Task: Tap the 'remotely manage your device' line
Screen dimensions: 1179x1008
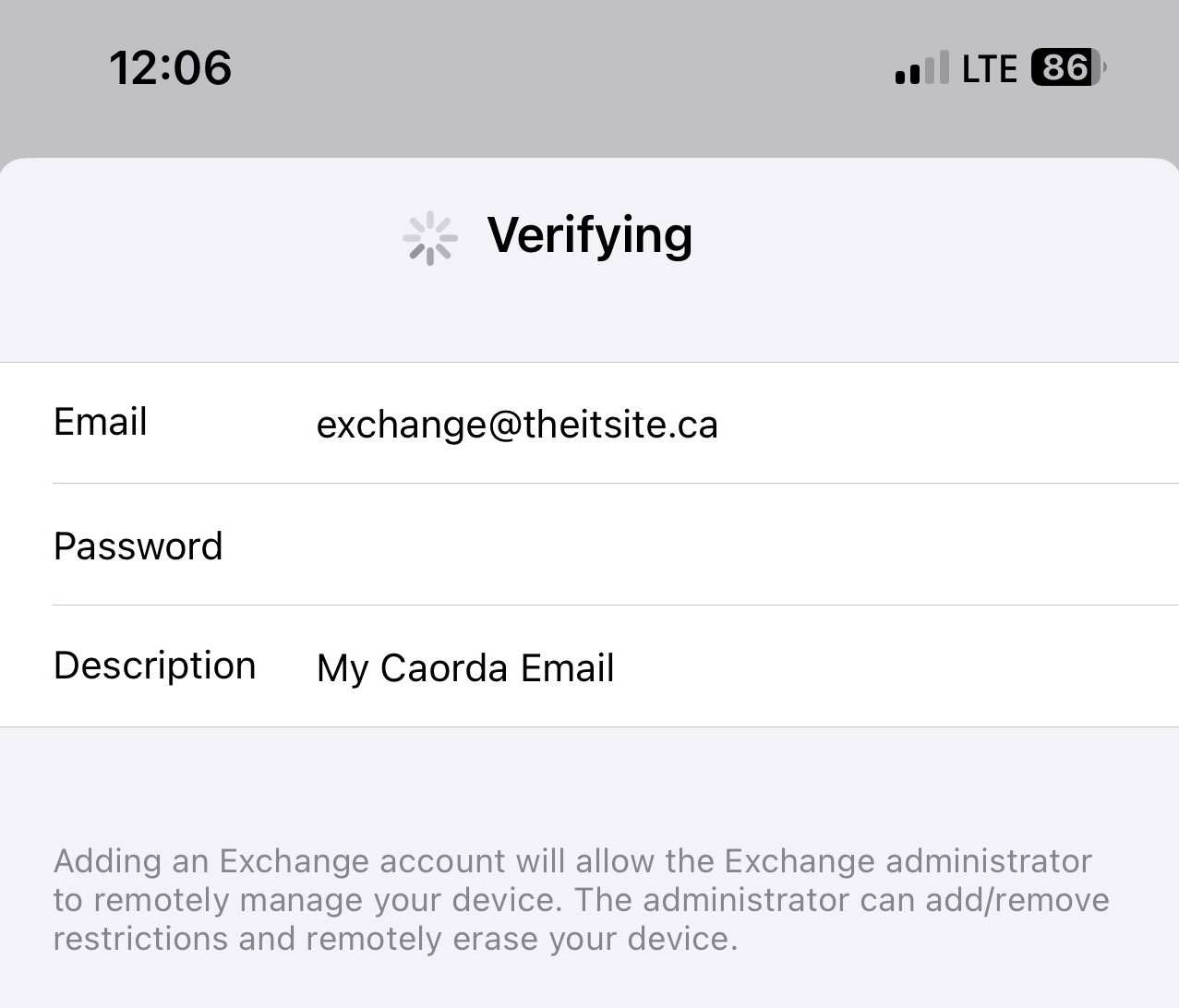Action: pyautogui.click(x=582, y=900)
